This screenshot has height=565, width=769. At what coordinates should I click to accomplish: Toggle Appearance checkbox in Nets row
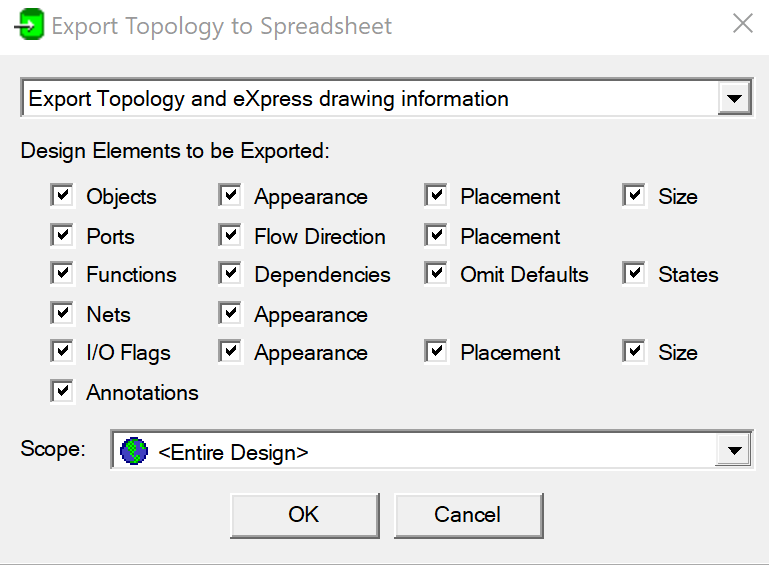click(231, 313)
